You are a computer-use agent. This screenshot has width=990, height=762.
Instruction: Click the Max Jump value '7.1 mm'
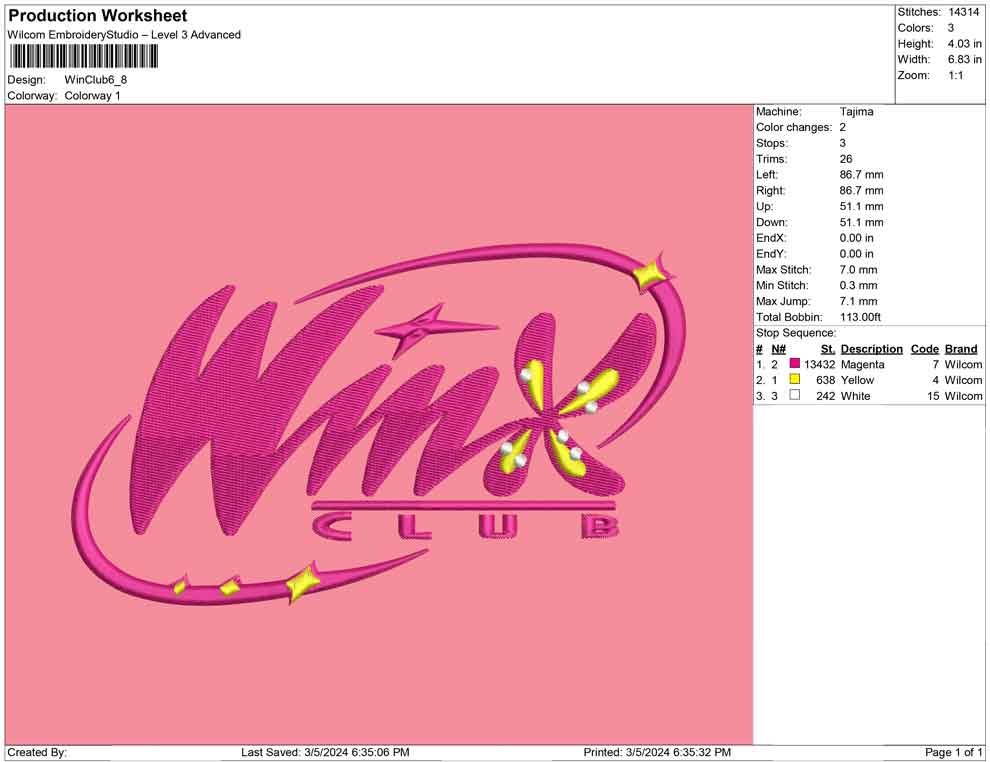point(858,301)
